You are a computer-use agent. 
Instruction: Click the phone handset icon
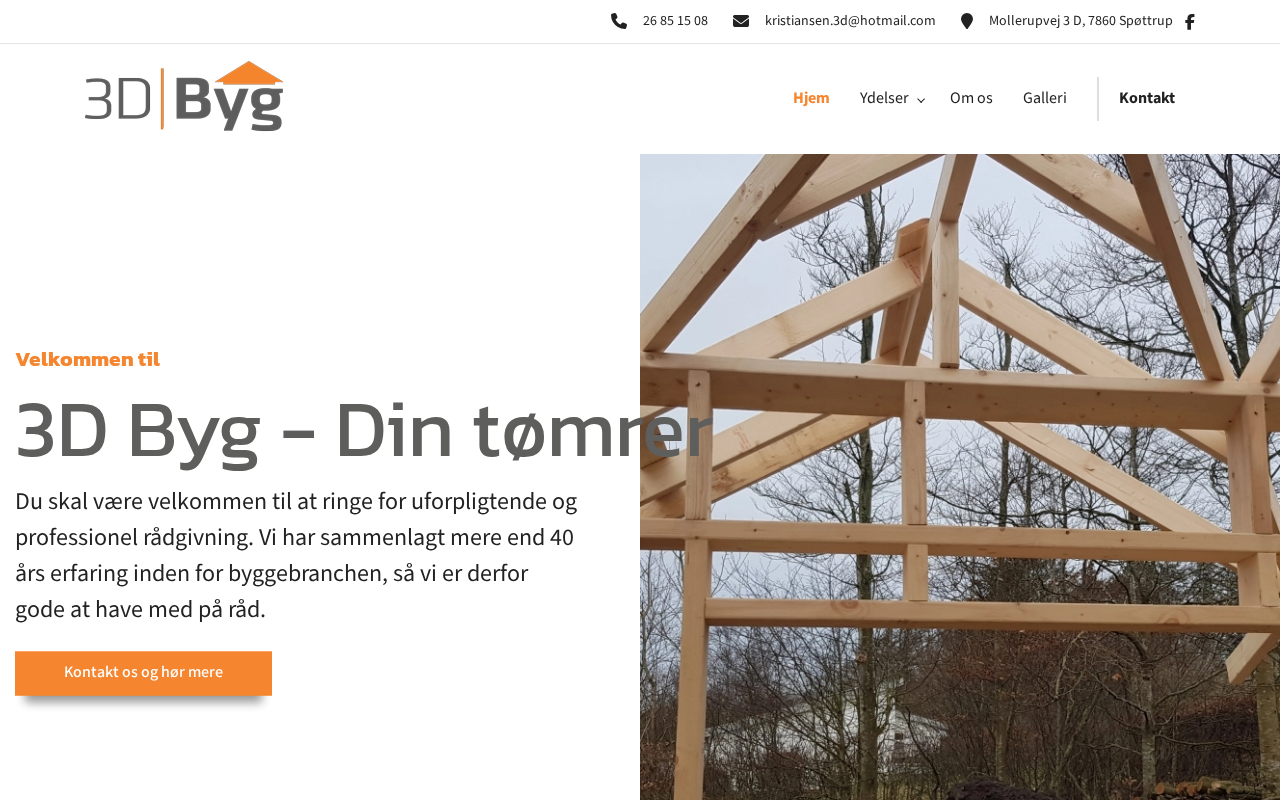[619, 21]
